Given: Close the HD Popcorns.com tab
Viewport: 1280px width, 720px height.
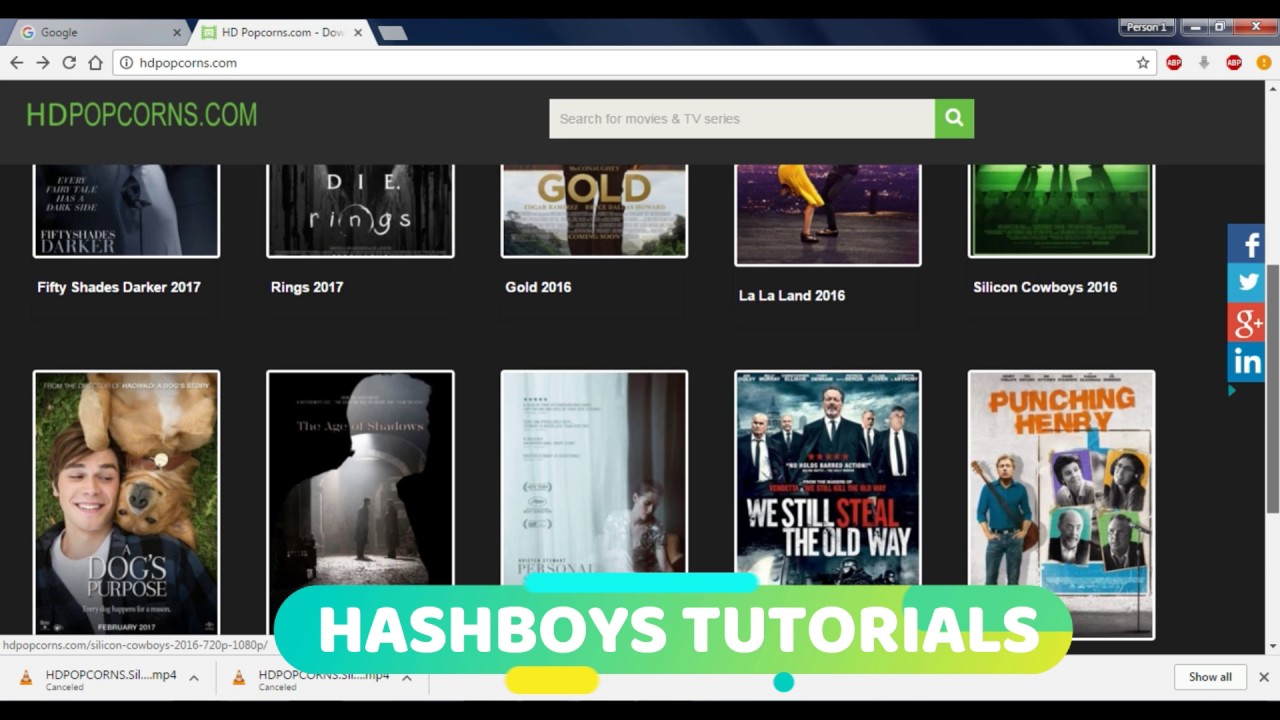Looking at the screenshot, I should [358, 32].
